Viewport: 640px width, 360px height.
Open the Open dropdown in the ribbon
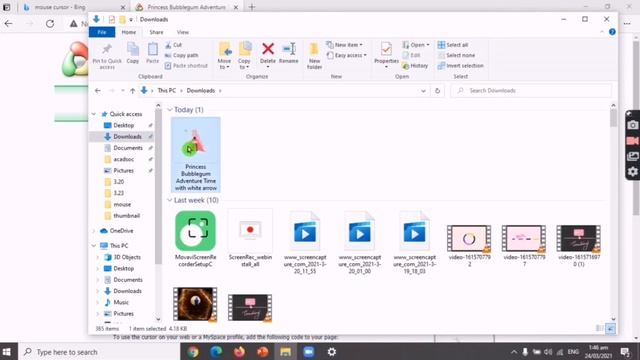416,45
